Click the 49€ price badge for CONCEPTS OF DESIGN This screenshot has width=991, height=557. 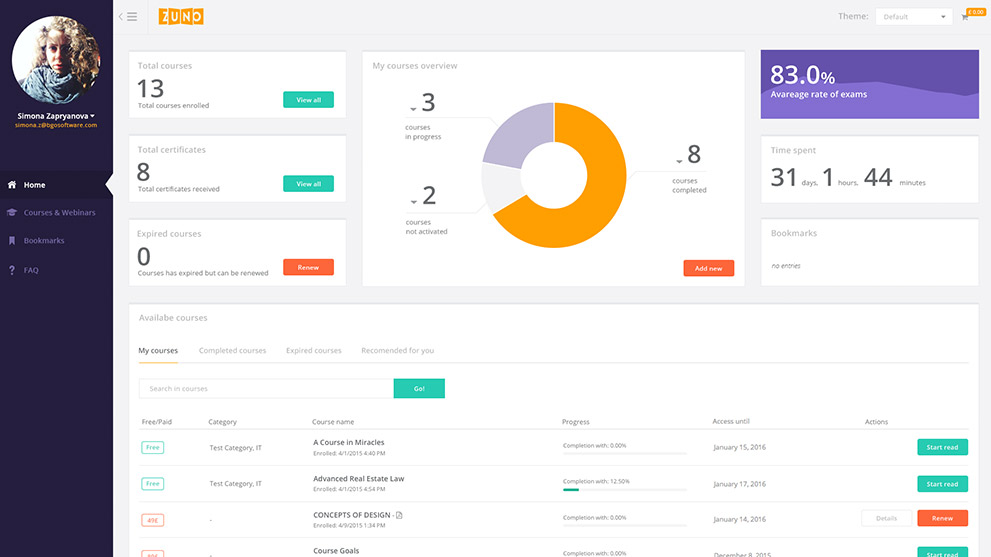coord(152,520)
